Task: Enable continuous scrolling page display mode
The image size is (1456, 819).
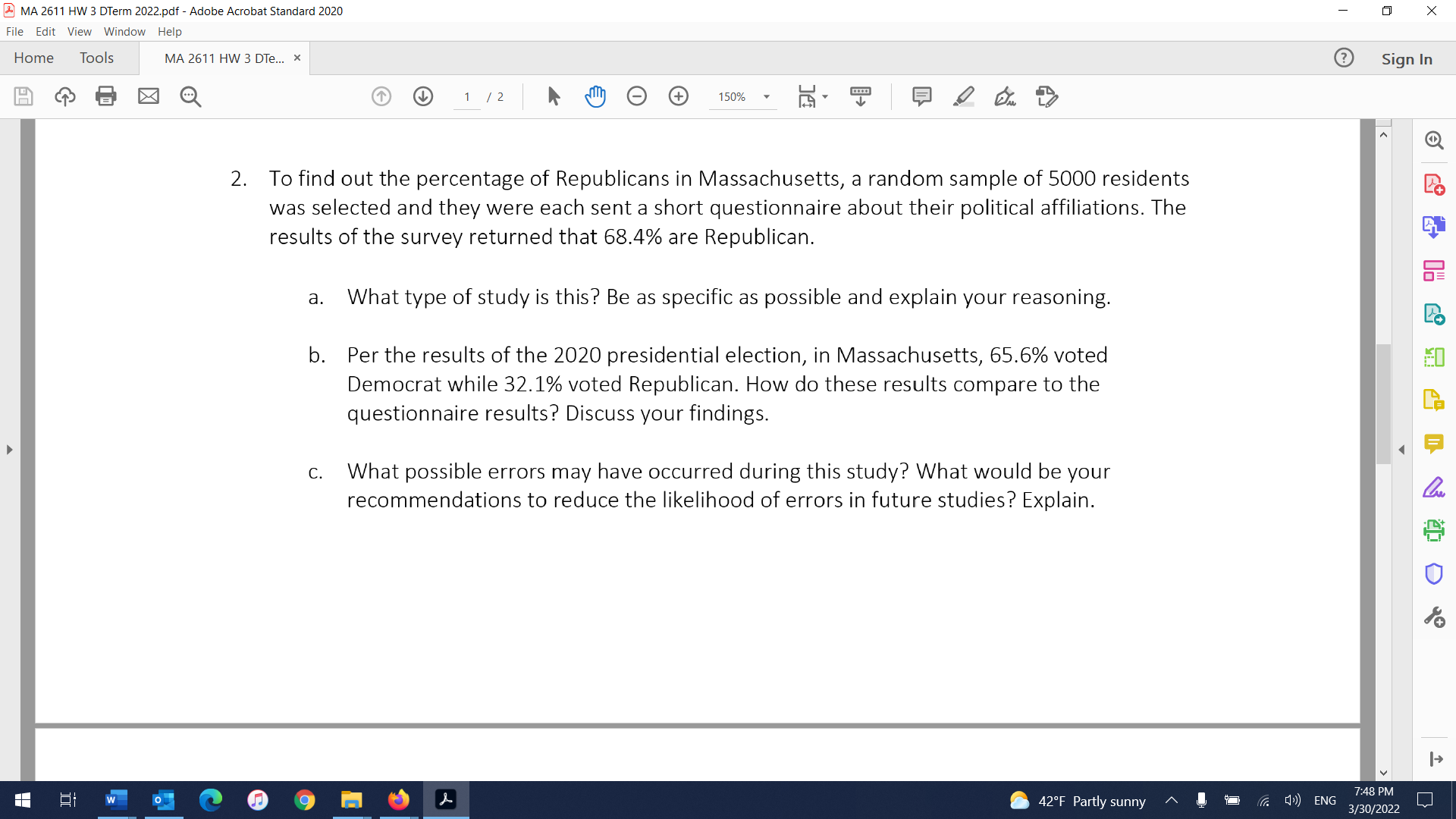Action: (860, 96)
